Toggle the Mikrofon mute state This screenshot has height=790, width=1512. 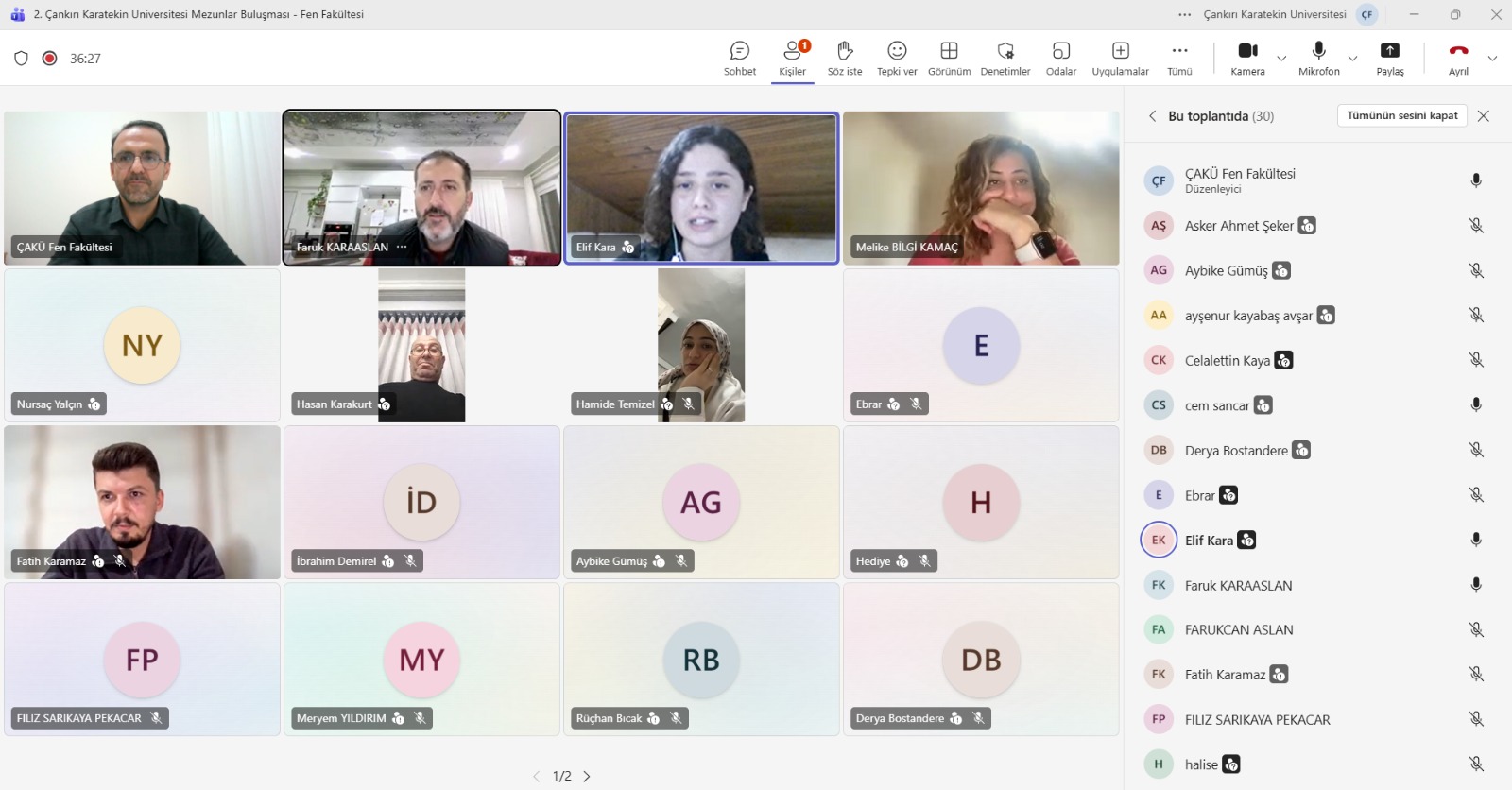pyautogui.click(x=1318, y=58)
